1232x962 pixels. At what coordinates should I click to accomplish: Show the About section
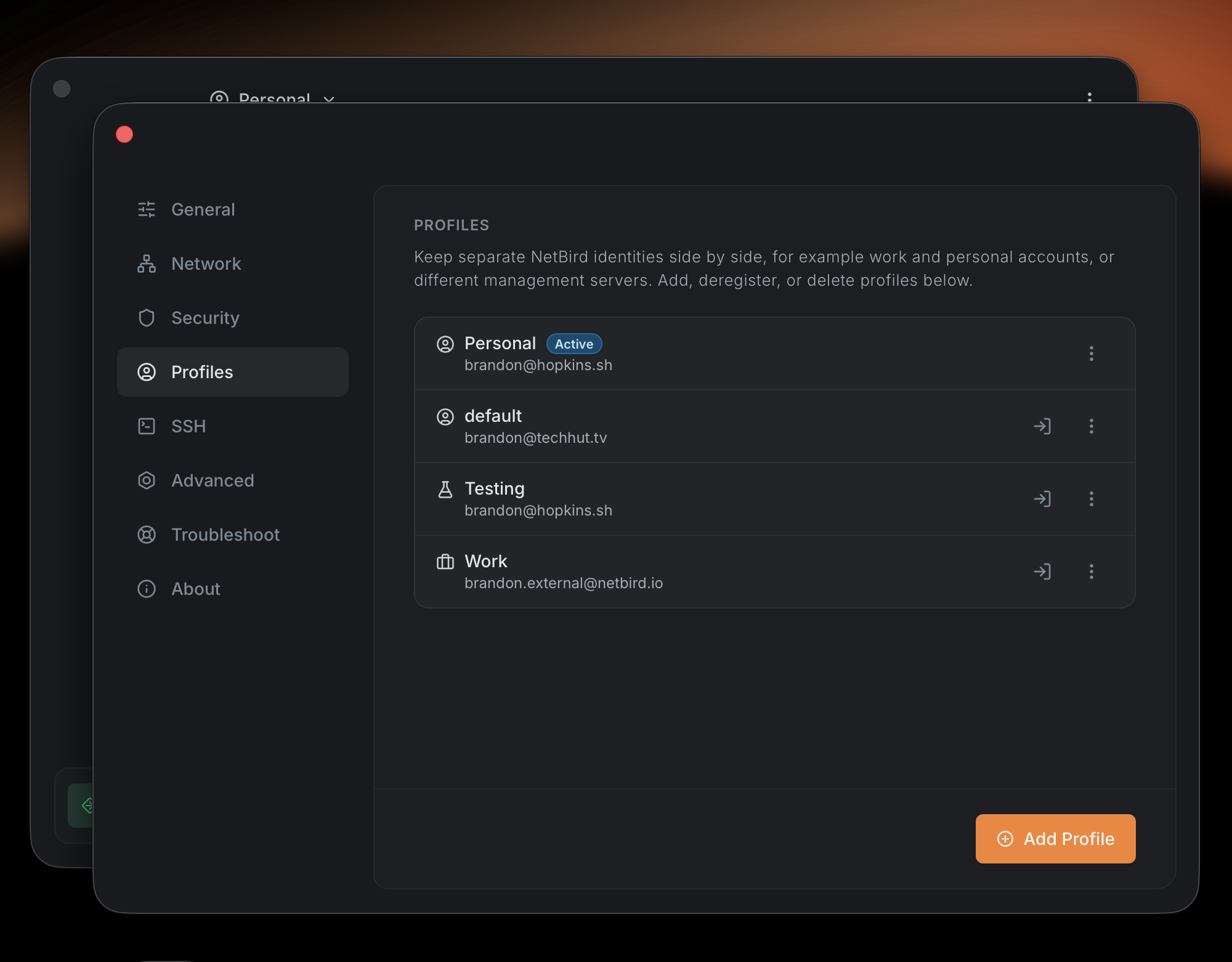click(233, 589)
